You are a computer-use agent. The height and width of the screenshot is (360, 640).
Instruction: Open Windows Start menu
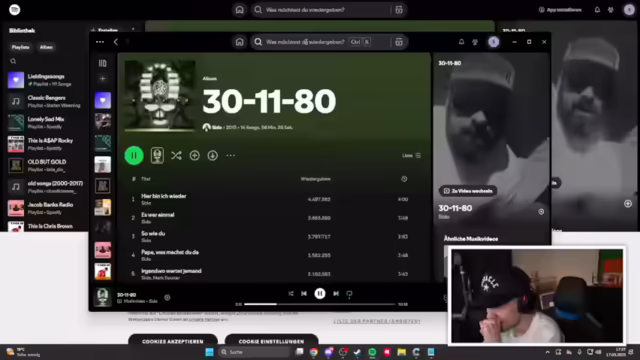pyautogui.click(x=209, y=352)
